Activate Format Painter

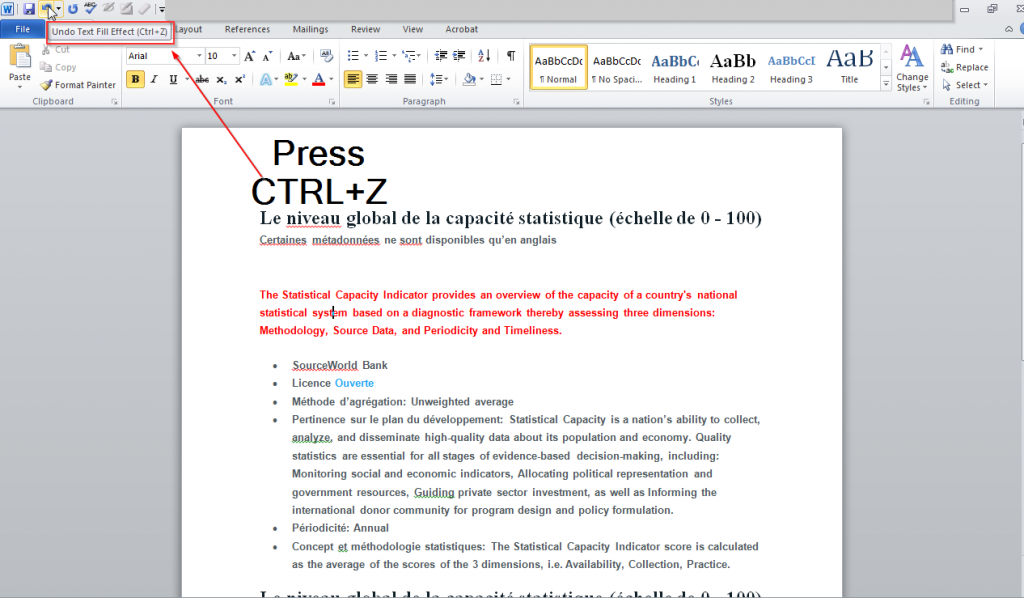[78, 85]
